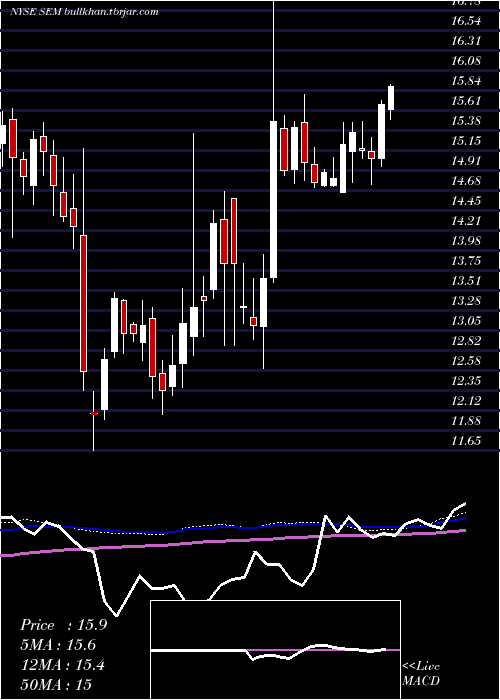The width and height of the screenshot is (500, 700).
Task: Click the small red doji candle at 12.12
Action: click(x=94, y=414)
